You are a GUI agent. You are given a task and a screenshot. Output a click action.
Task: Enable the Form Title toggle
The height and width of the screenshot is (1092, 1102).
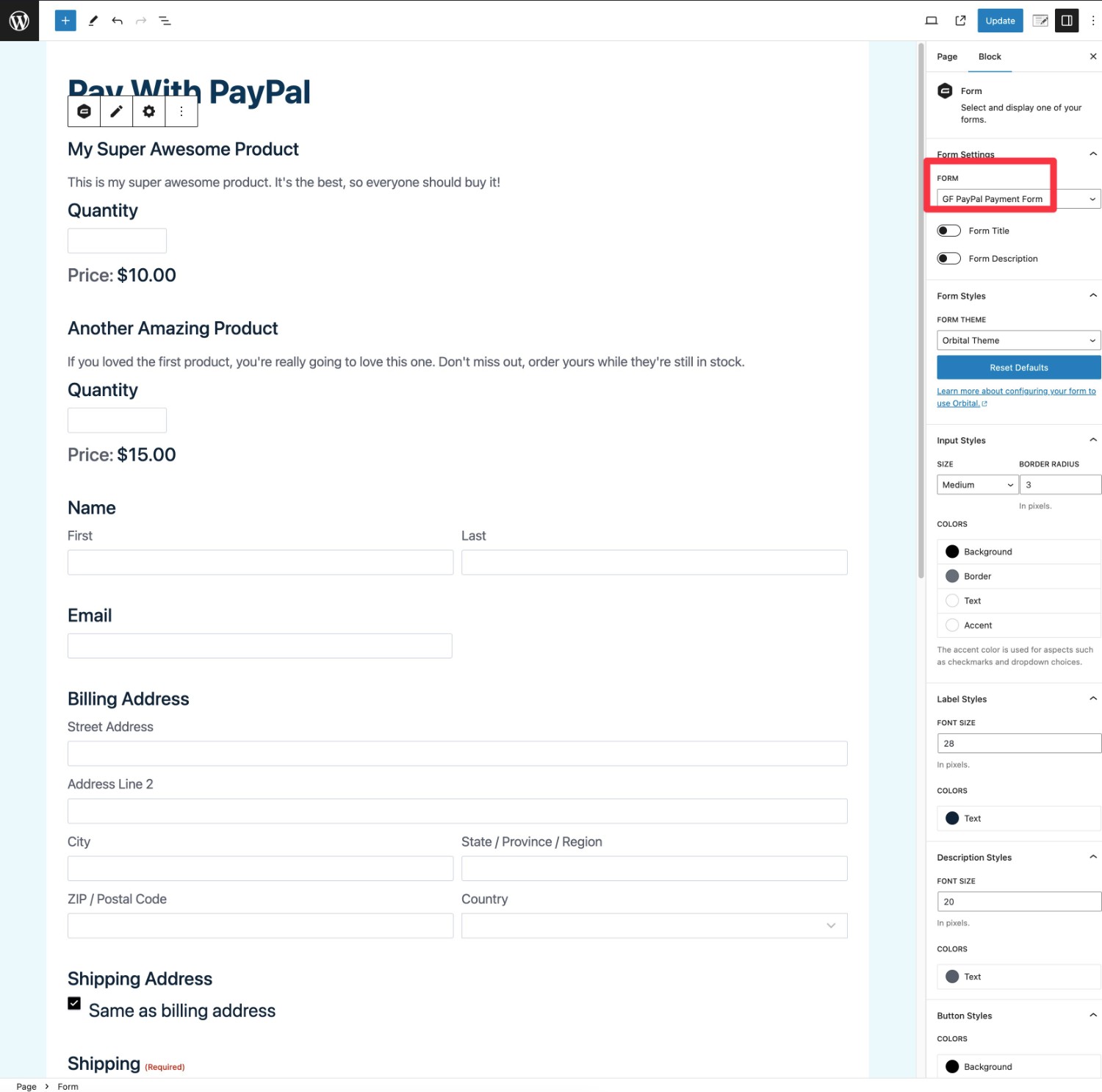point(948,231)
